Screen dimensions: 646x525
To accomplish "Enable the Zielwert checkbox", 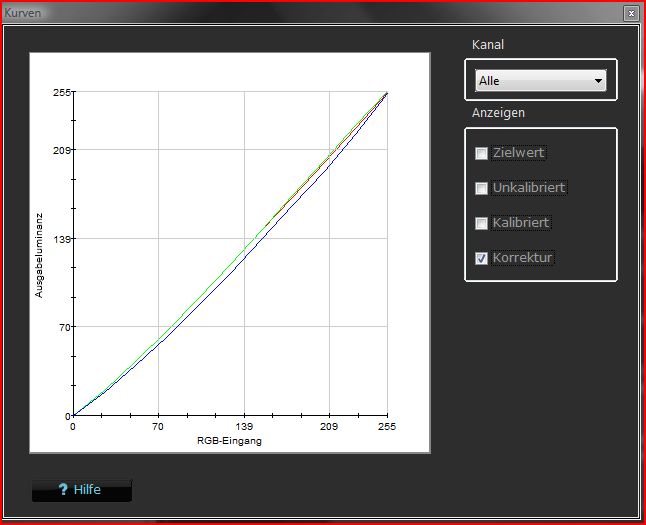I will tap(482, 153).
